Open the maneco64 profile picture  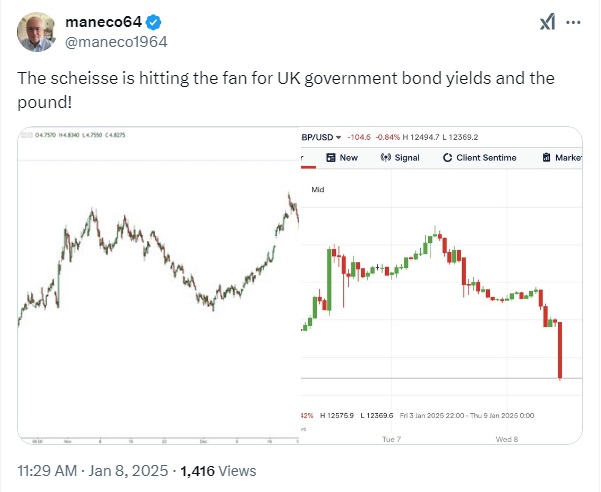click(x=36, y=32)
